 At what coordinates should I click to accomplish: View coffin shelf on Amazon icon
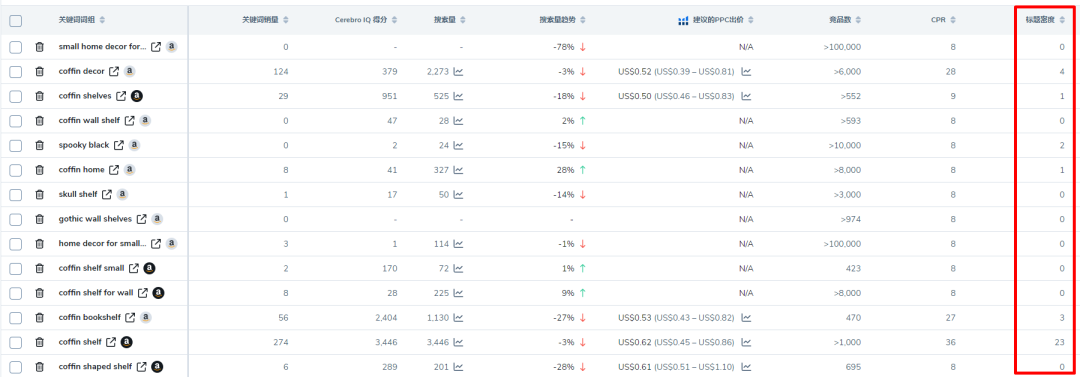[x=127, y=342]
